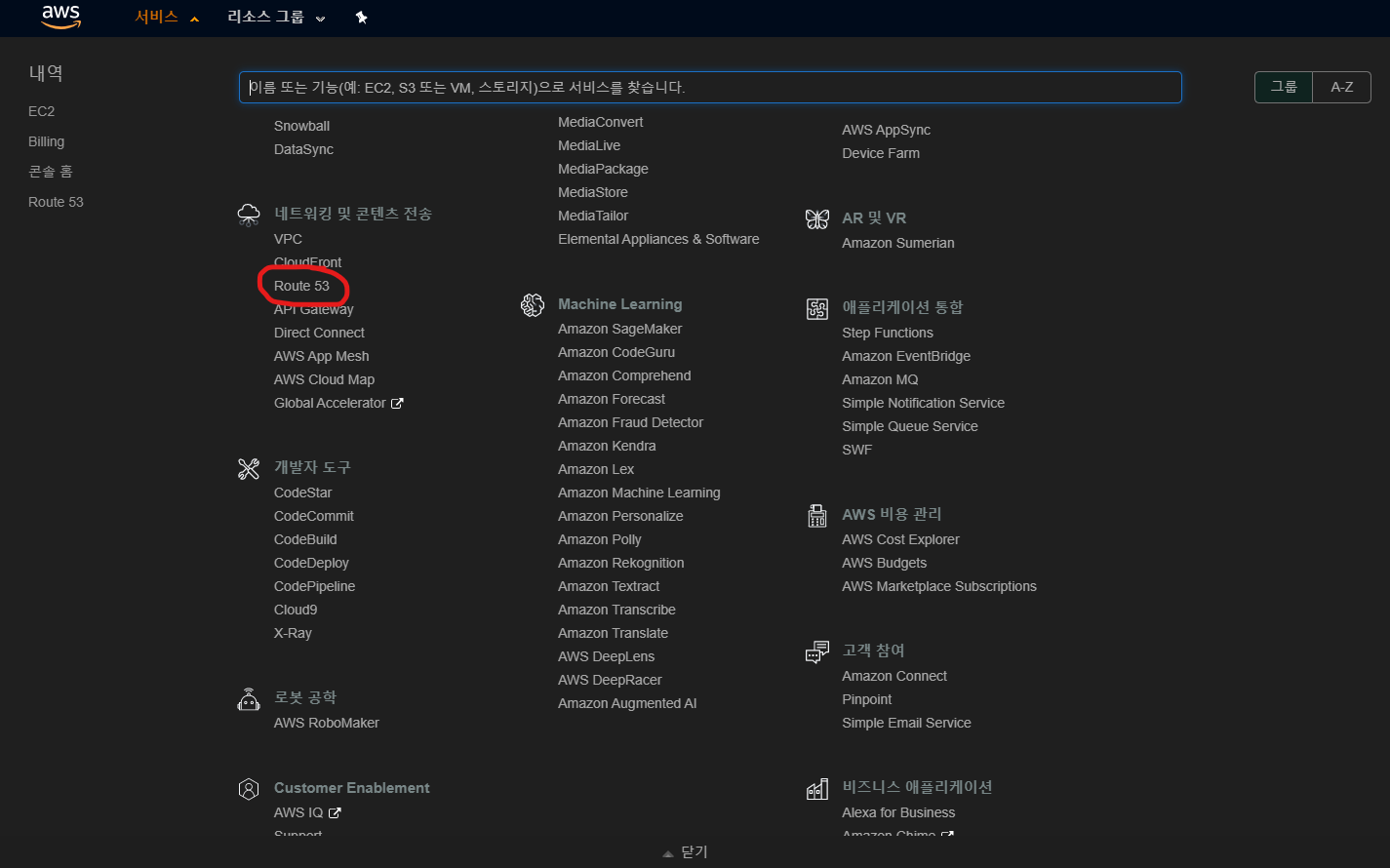
Task: Open AWS App Mesh
Action: [x=322, y=356]
